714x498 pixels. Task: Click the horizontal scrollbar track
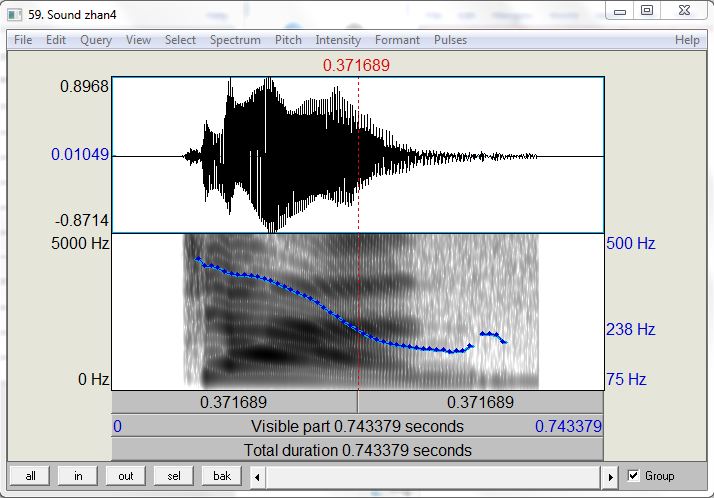(434, 477)
